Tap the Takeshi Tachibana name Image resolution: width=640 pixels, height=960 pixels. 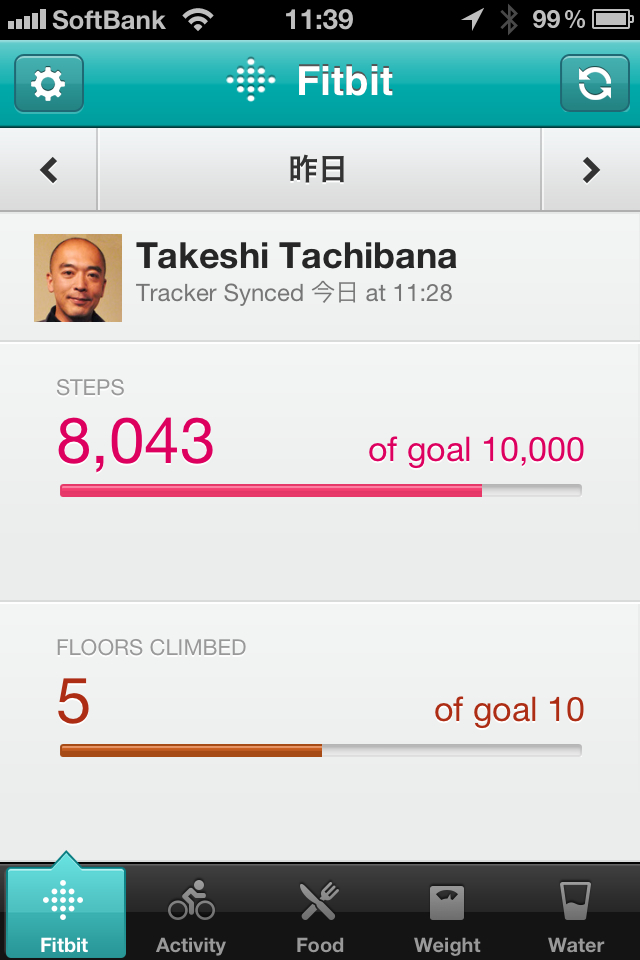(296, 257)
